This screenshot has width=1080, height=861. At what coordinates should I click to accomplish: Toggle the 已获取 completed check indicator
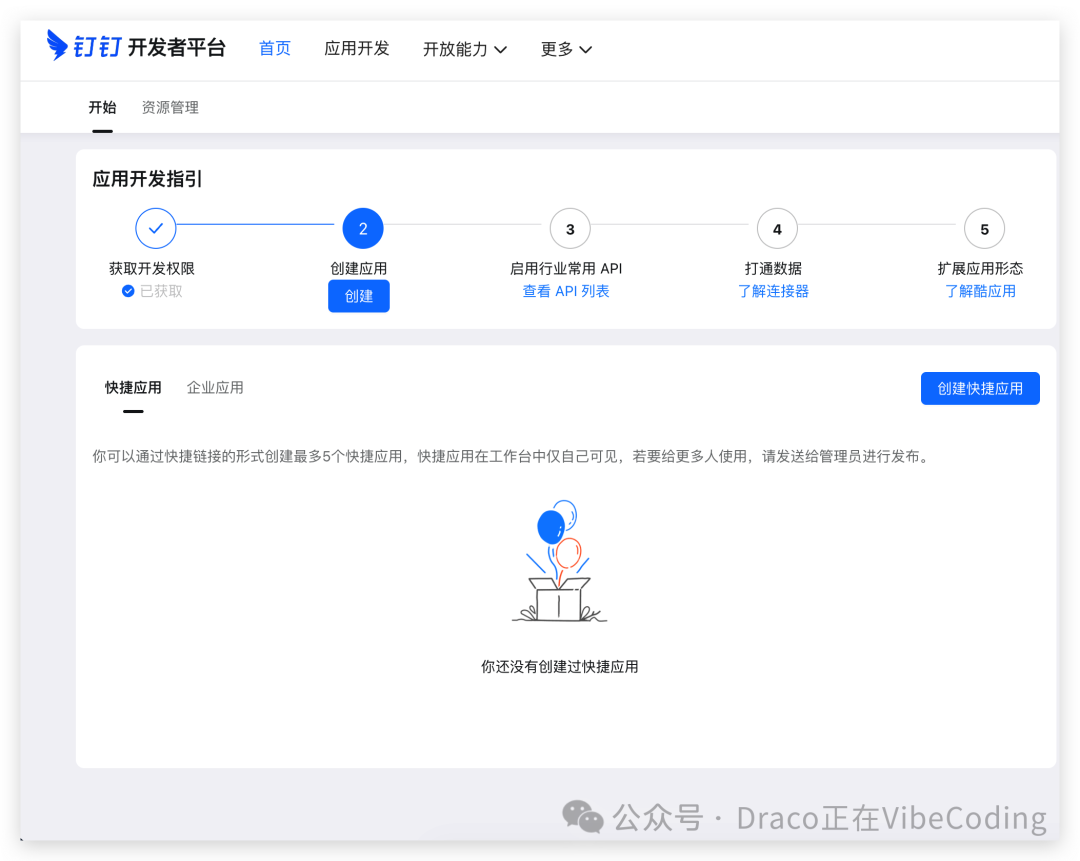coord(129,291)
